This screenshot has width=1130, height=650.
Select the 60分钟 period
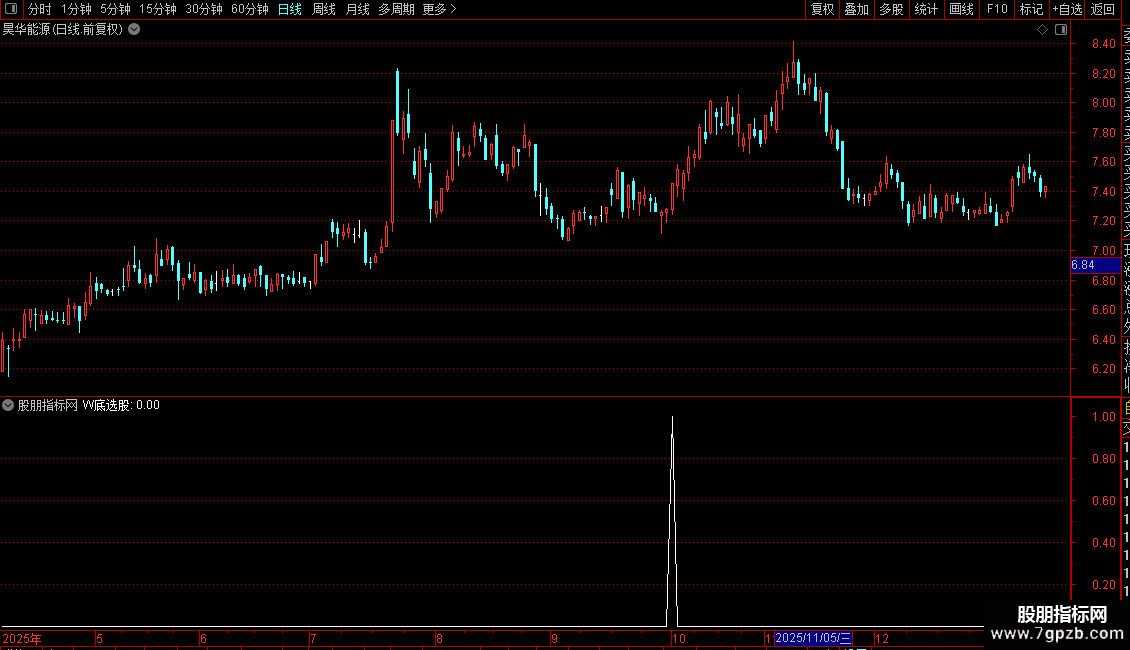pyautogui.click(x=250, y=9)
